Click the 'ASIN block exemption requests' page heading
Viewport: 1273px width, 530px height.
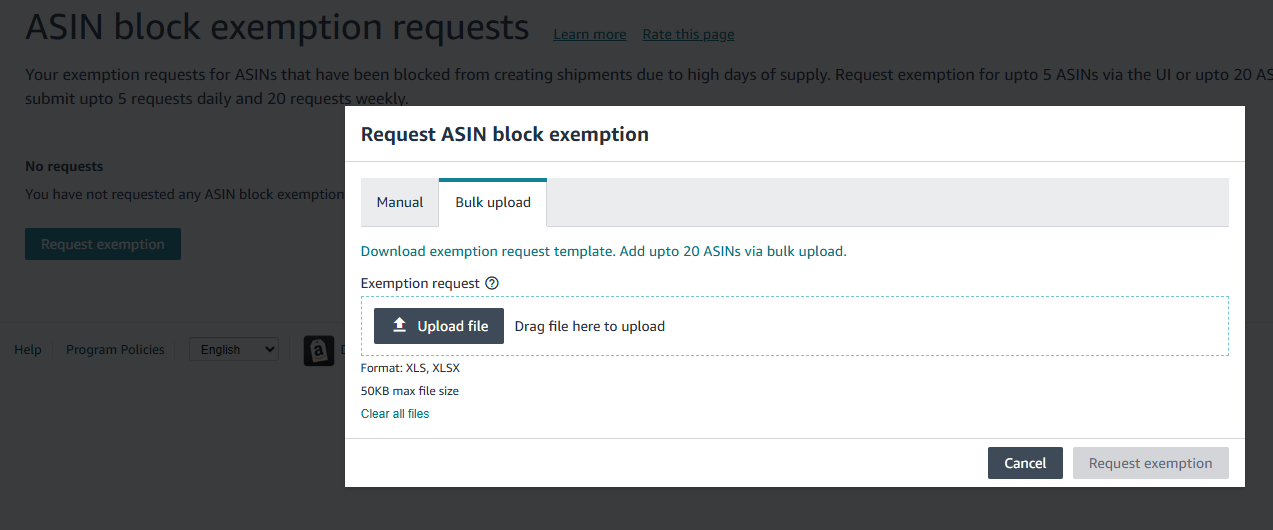tap(277, 28)
